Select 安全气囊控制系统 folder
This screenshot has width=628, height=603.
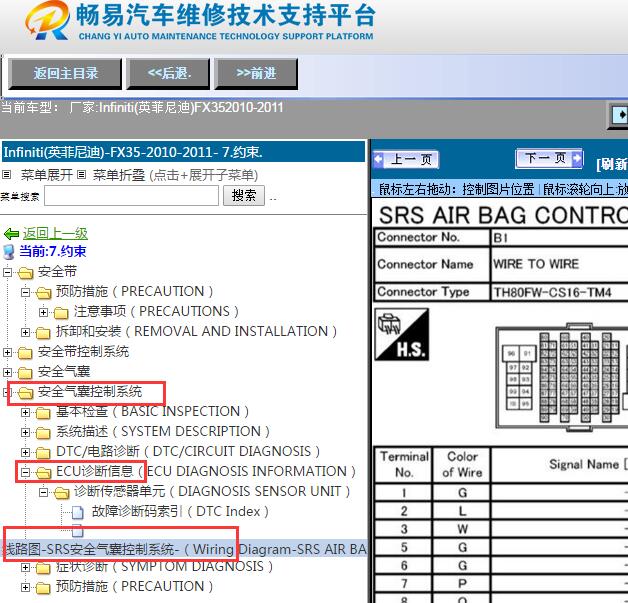pyautogui.click(x=90, y=391)
